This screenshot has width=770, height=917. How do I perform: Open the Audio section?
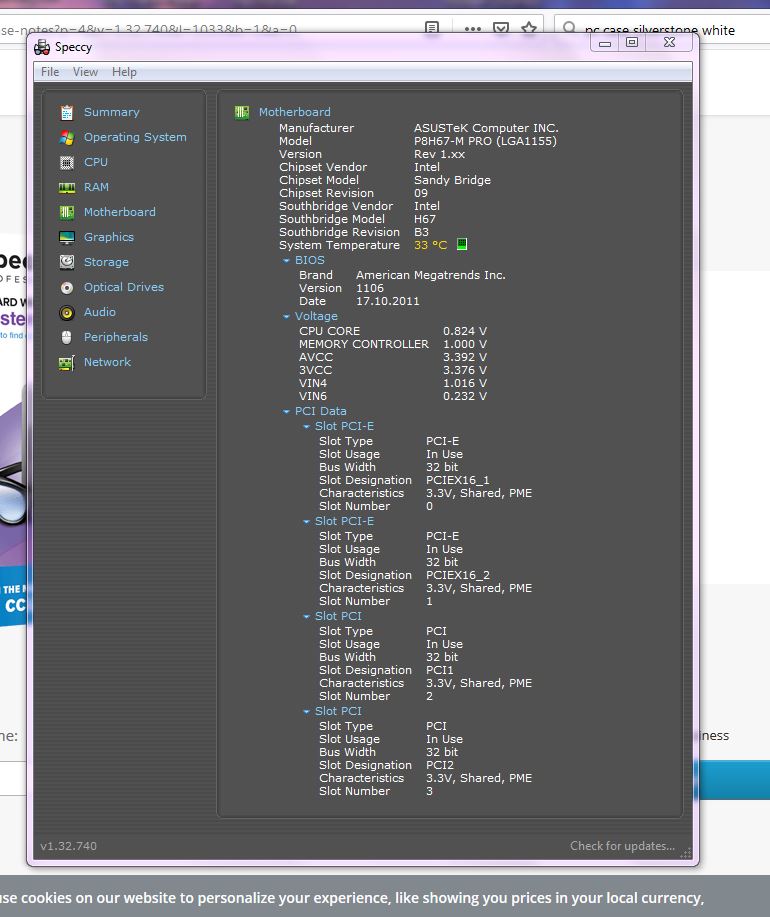pyautogui.click(x=100, y=312)
